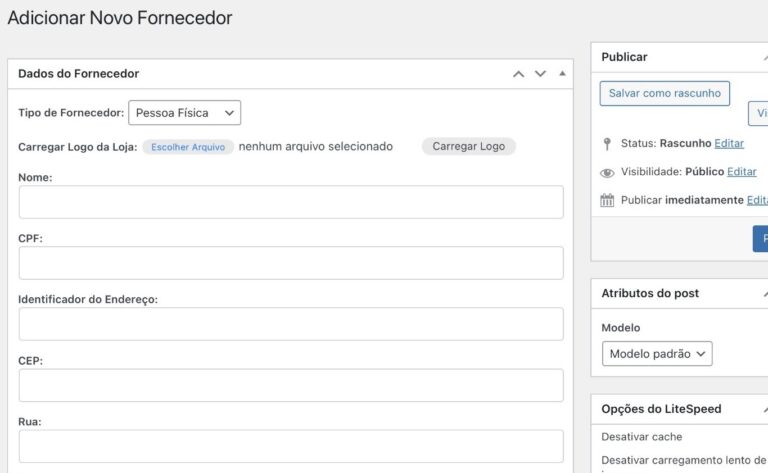The width and height of the screenshot is (768, 473).
Task: Edit the Visibilidade Público link
Action: 741,172
